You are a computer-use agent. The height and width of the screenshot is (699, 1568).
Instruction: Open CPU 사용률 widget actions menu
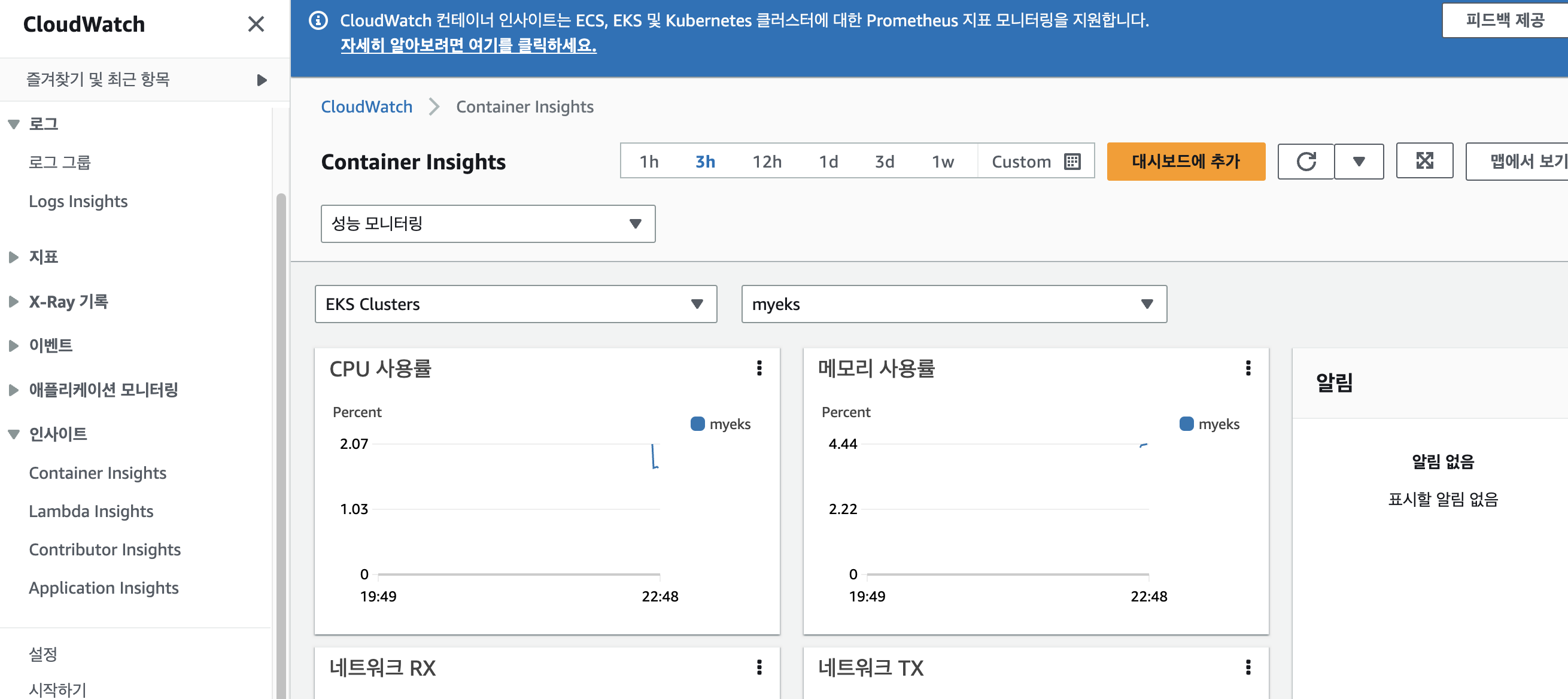pos(759,368)
